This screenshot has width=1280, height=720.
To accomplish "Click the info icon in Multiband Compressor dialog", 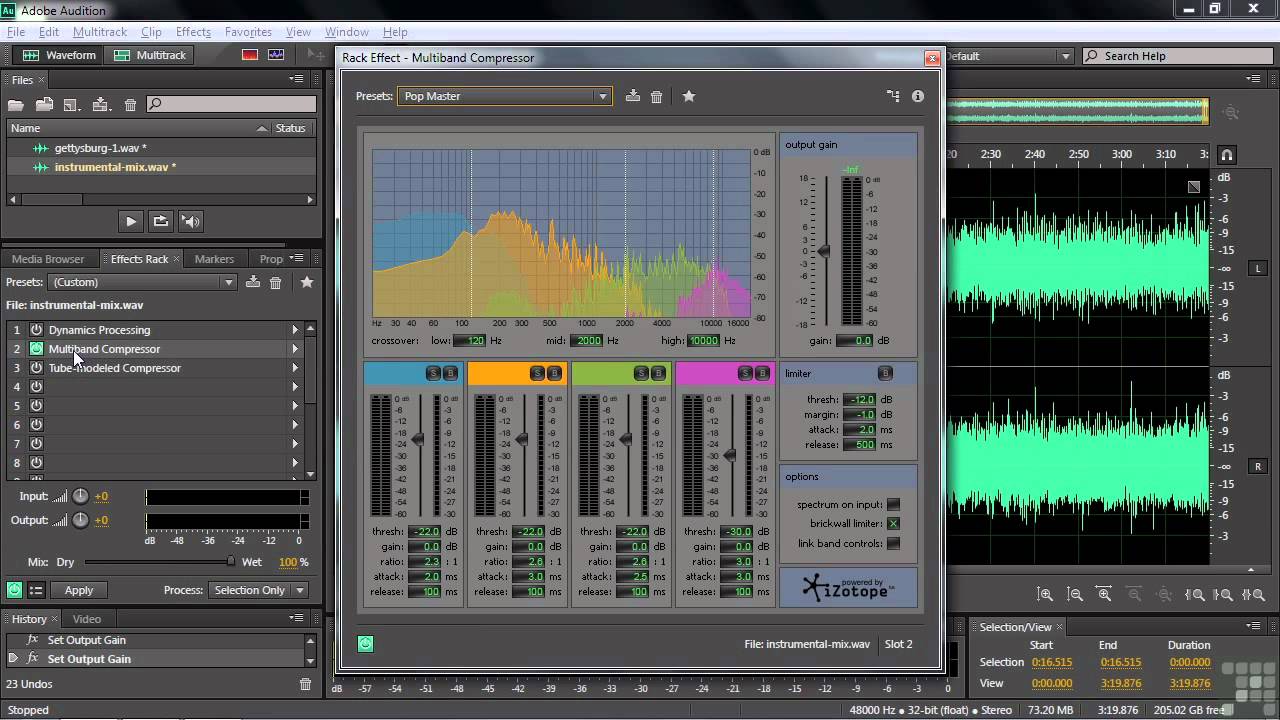I will click(918, 96).
